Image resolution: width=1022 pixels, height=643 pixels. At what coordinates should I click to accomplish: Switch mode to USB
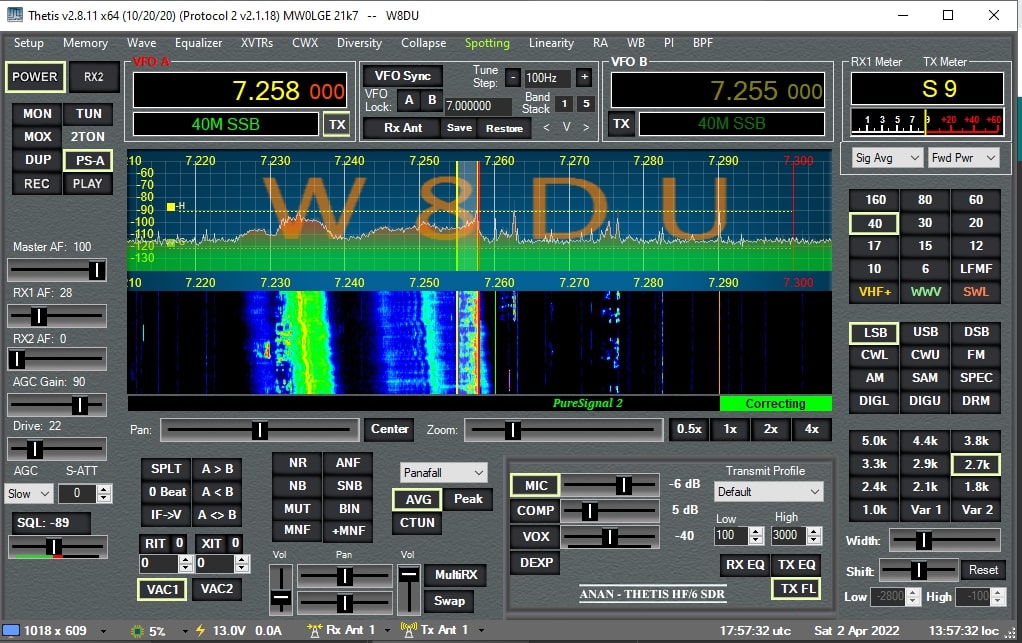click(925, 332)
